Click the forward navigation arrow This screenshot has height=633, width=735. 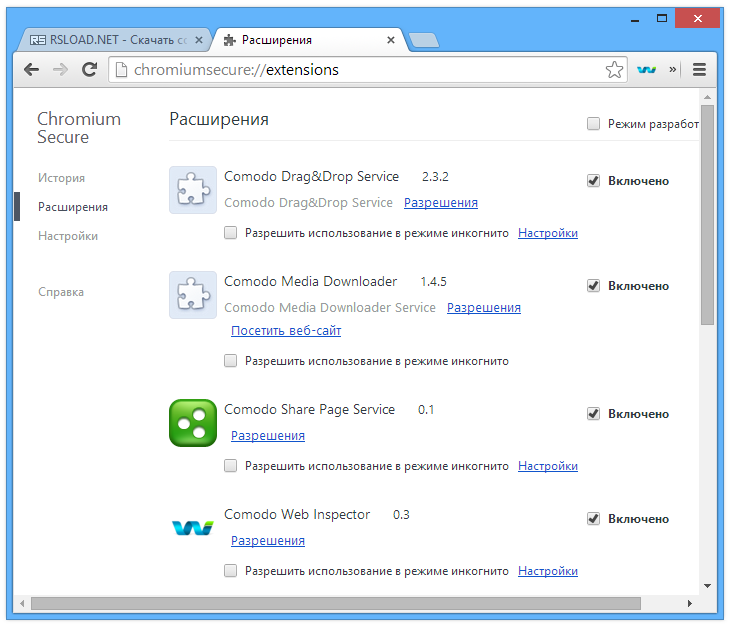coord(60,70)
